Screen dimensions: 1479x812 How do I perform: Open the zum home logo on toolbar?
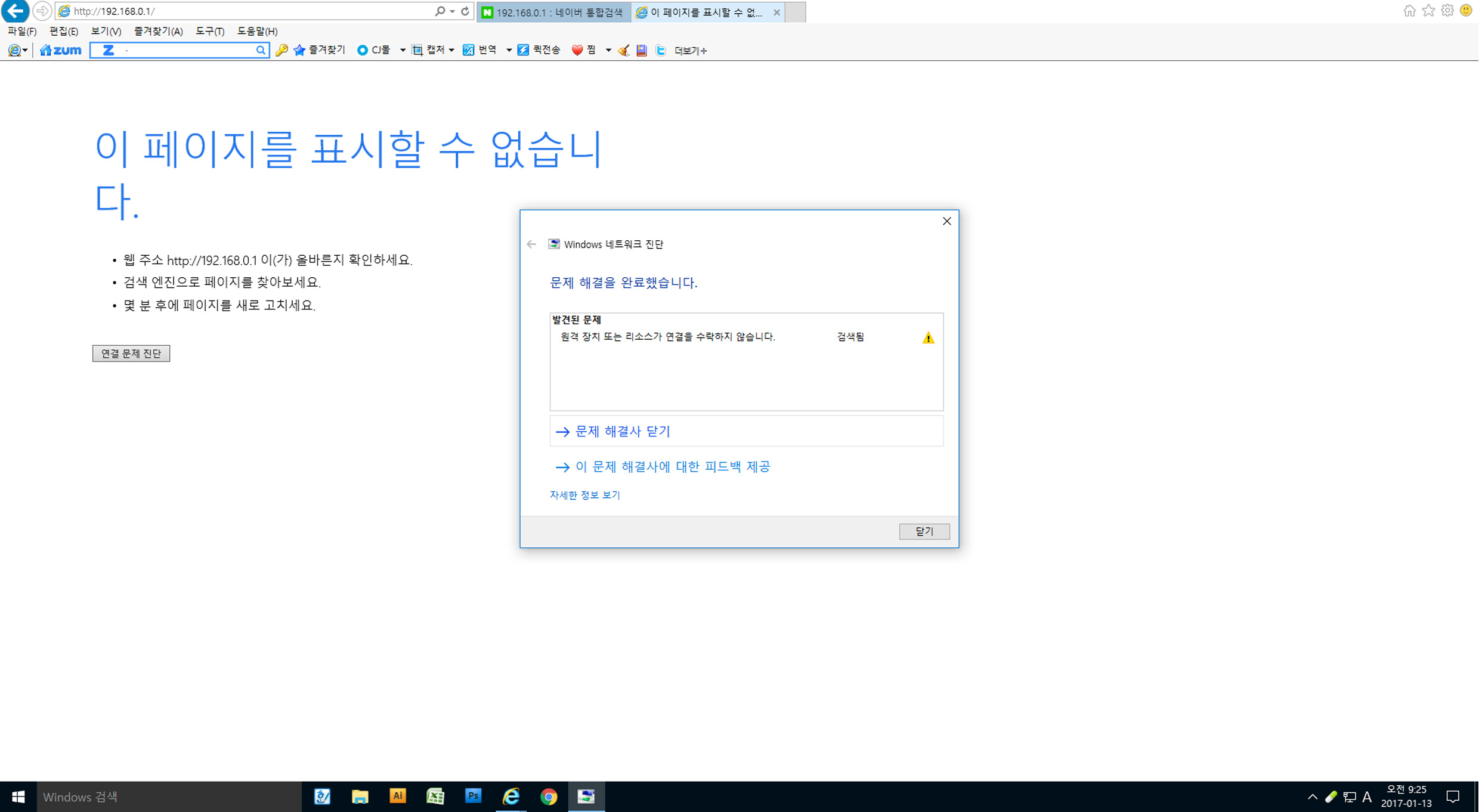tap(61, 50)
